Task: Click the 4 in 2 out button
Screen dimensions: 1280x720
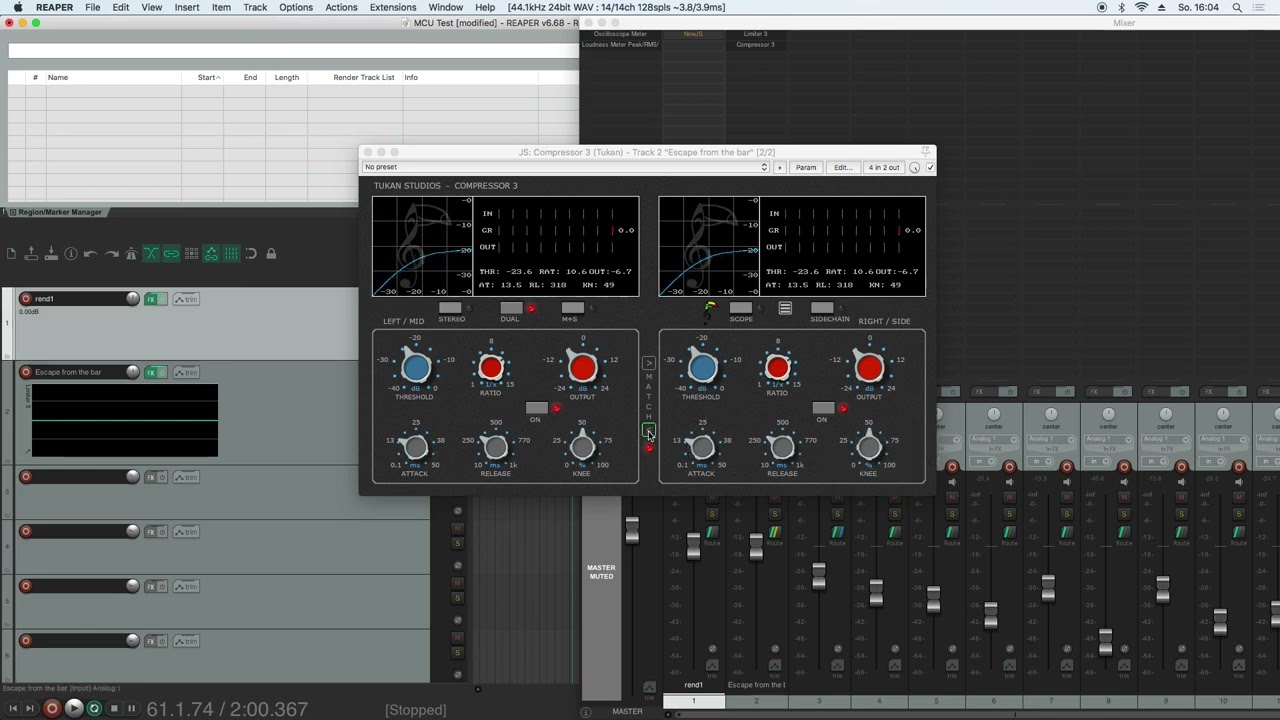Action: [884, 167]
